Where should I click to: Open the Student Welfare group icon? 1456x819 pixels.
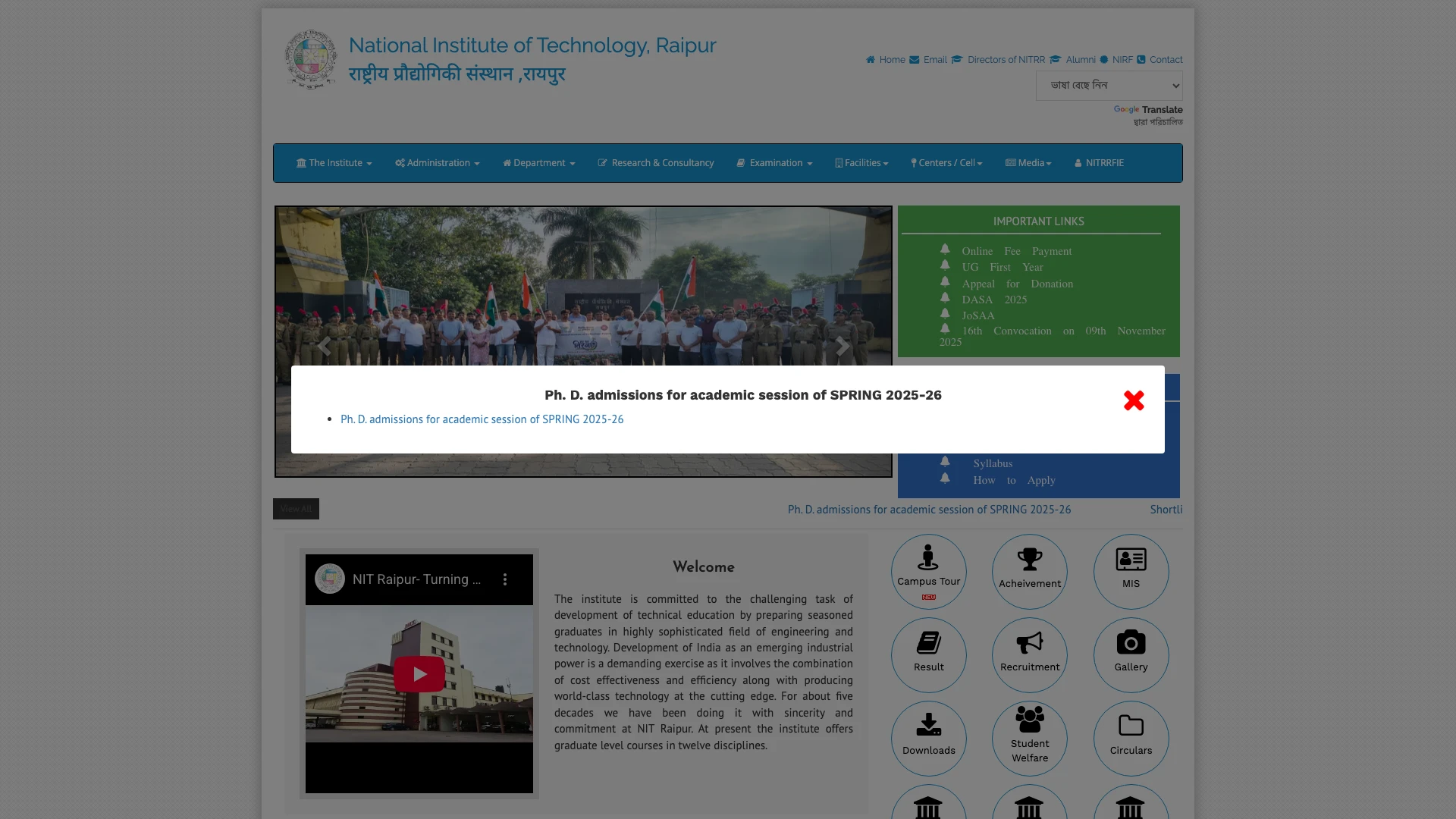click(1029, 739)
